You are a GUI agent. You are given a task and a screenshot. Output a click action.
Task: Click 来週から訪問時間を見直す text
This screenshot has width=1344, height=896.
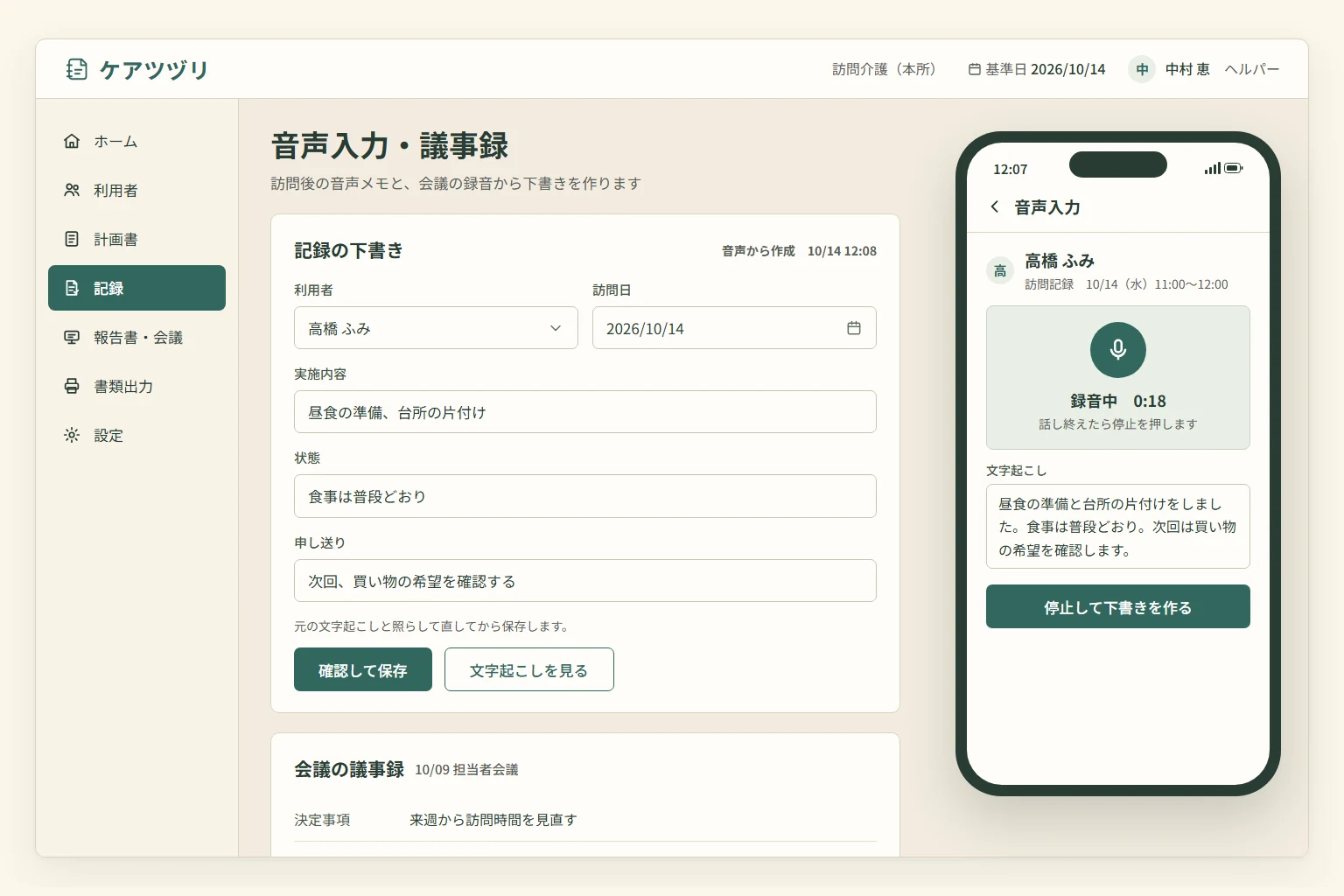pos(493,820)
